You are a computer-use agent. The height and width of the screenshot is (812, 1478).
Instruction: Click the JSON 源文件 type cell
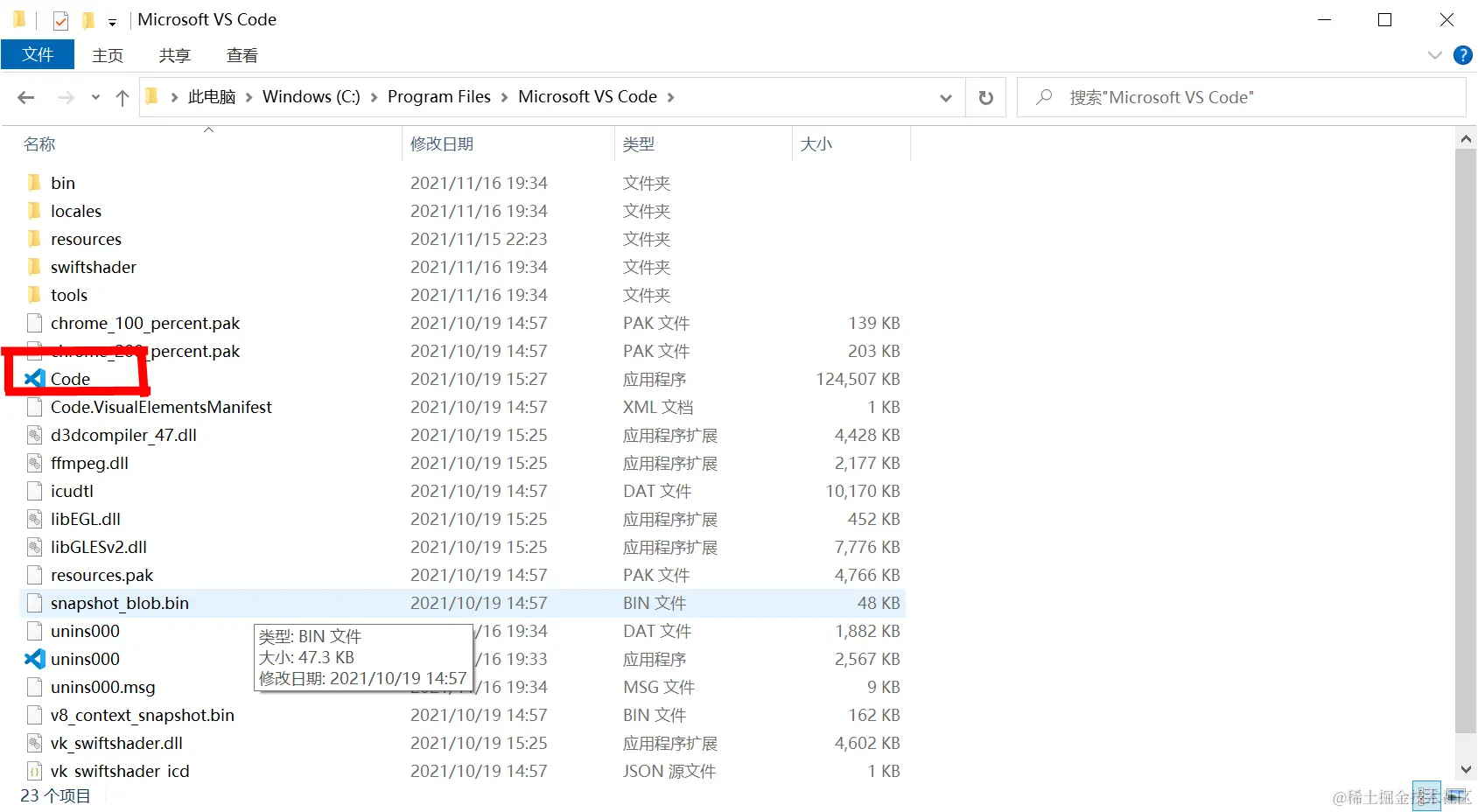[669, 771]
